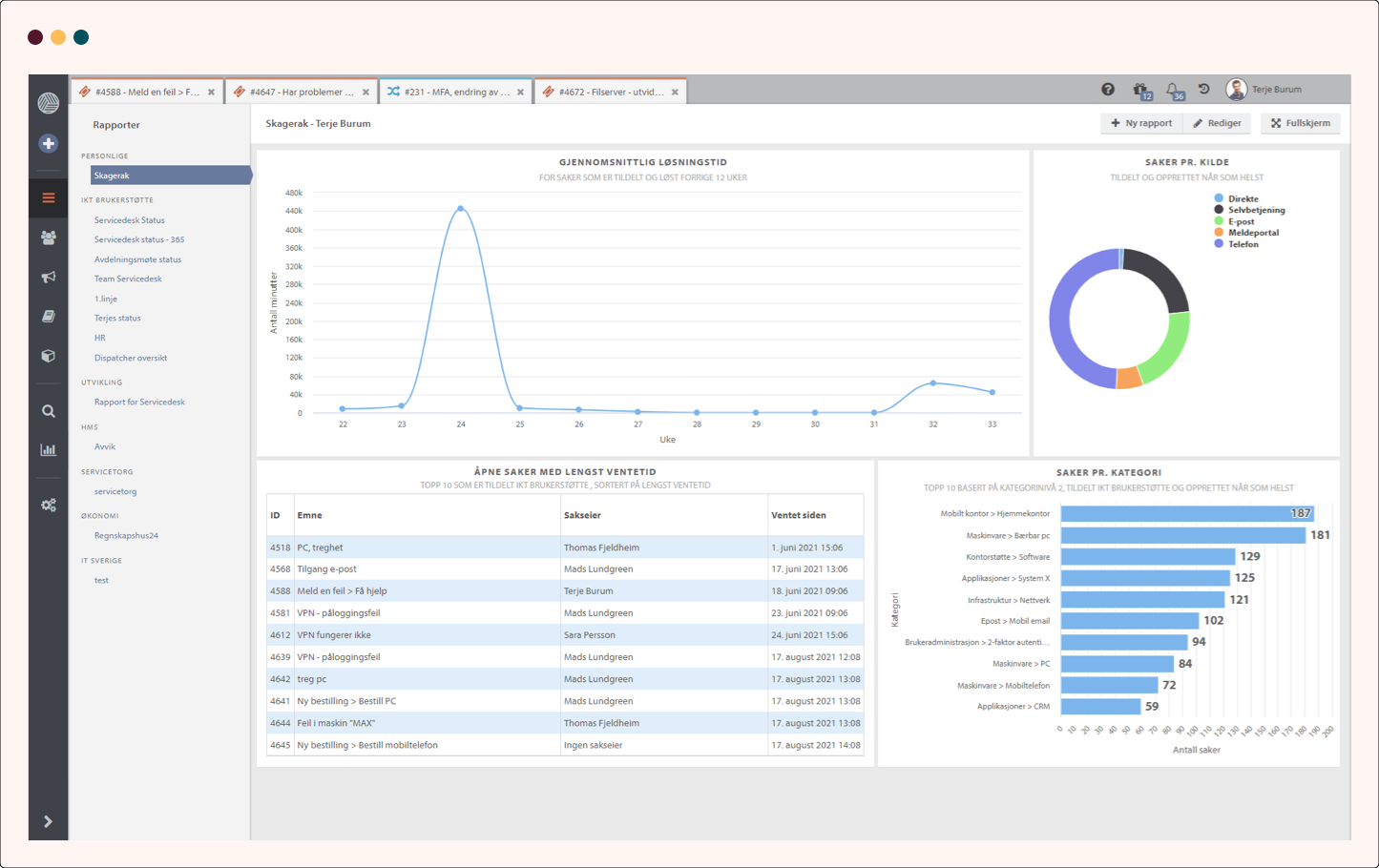The image size is (1379, 868).
Task: Close the #4647 Har problemer tab
Action: [x=366, y=93]
